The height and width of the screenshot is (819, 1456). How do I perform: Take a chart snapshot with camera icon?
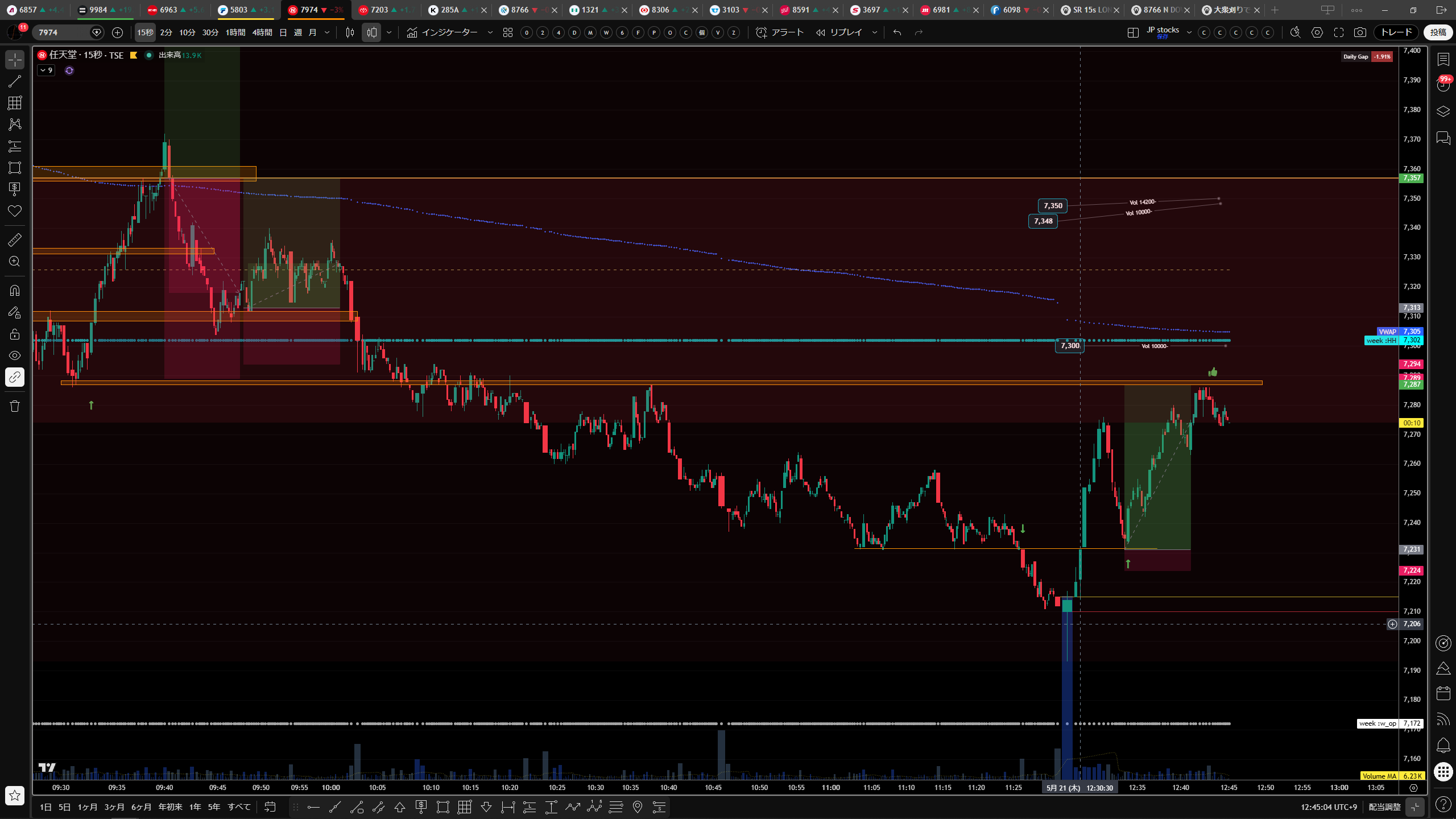(x=1360, y=32)
